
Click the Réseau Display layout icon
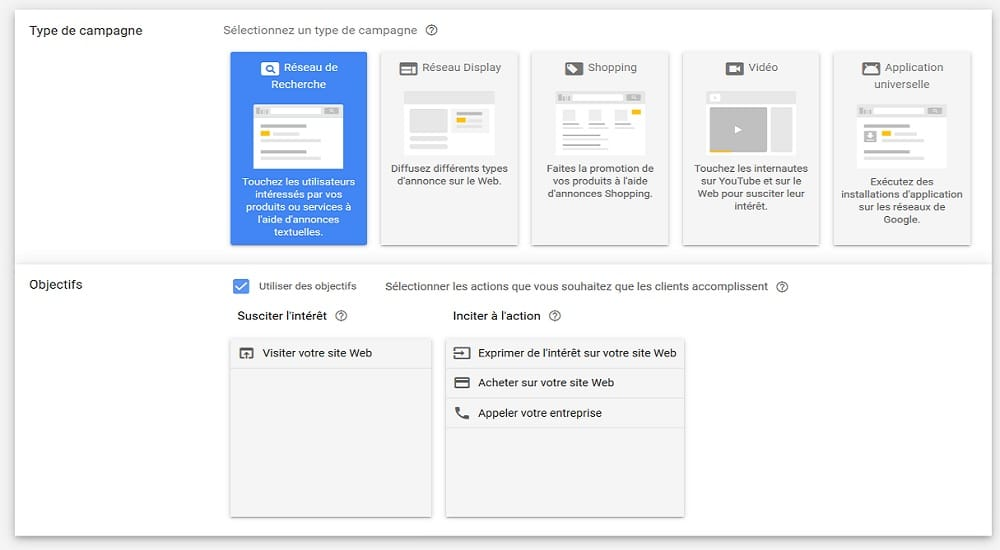408,68
